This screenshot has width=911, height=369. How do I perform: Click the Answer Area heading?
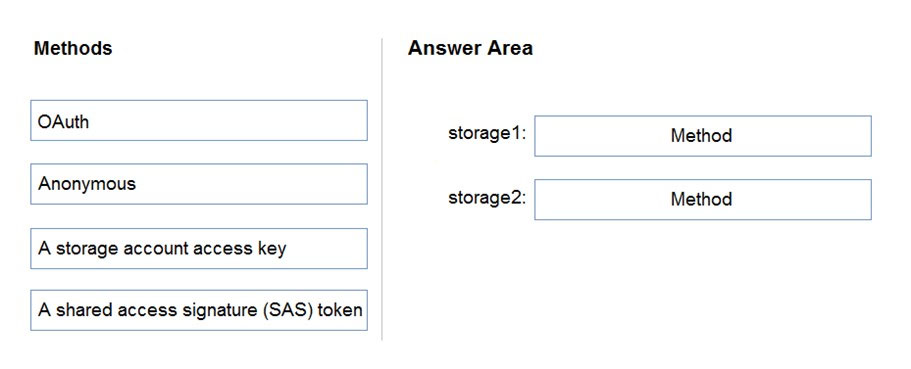coord(470,48)
